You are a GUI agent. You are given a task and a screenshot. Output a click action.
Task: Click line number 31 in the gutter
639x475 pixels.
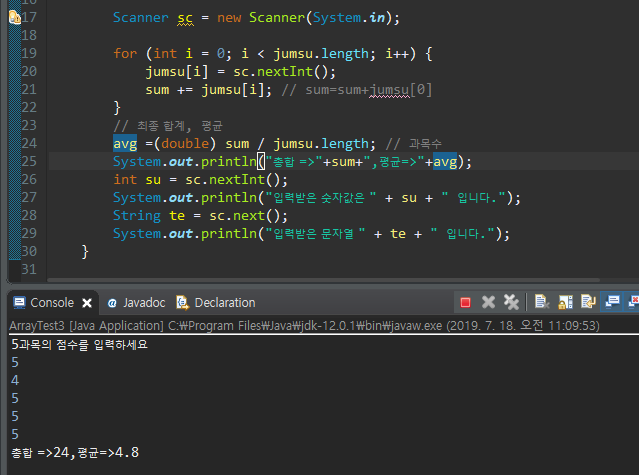click(29, 269)
